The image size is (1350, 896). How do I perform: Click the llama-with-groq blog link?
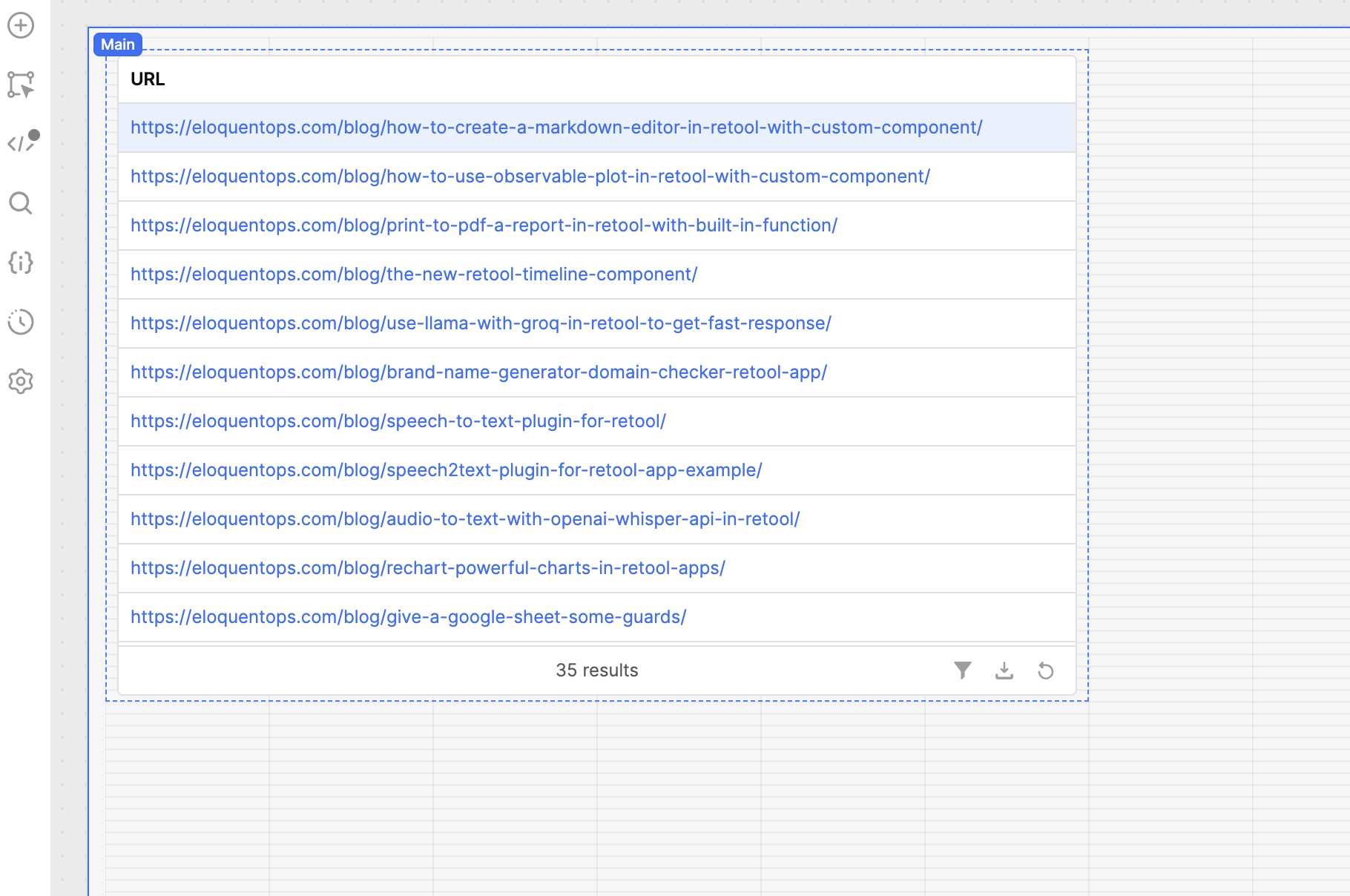481,323
